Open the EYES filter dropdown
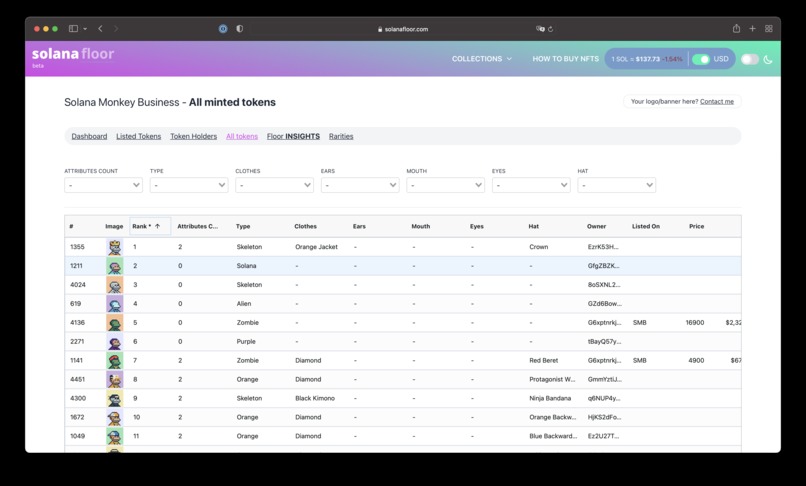 click(x=531, y=185)
